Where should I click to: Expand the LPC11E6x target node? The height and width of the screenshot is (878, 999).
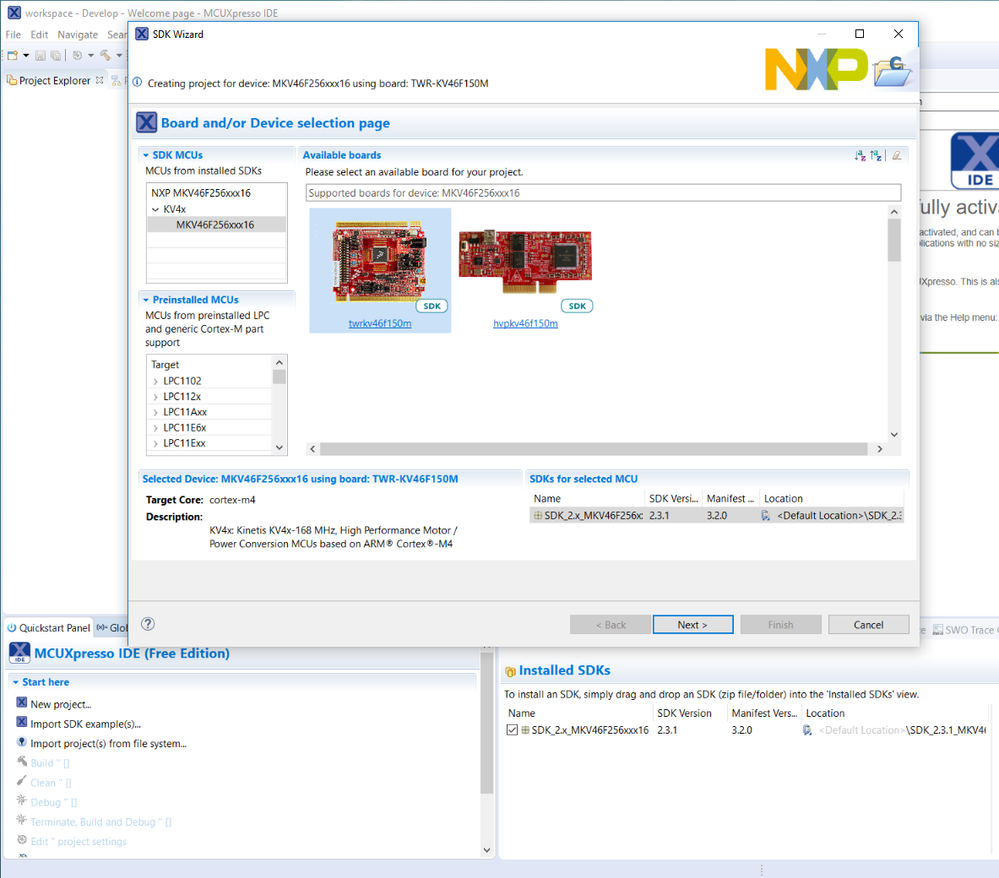[x=155, y=428]
